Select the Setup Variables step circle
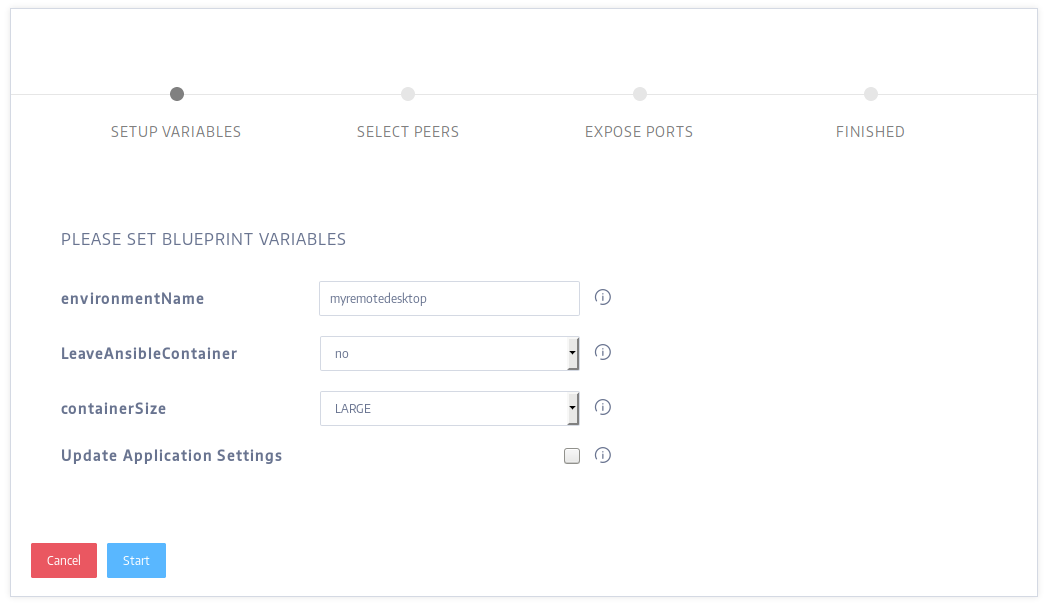1048x609 pixels. (176, 94)
